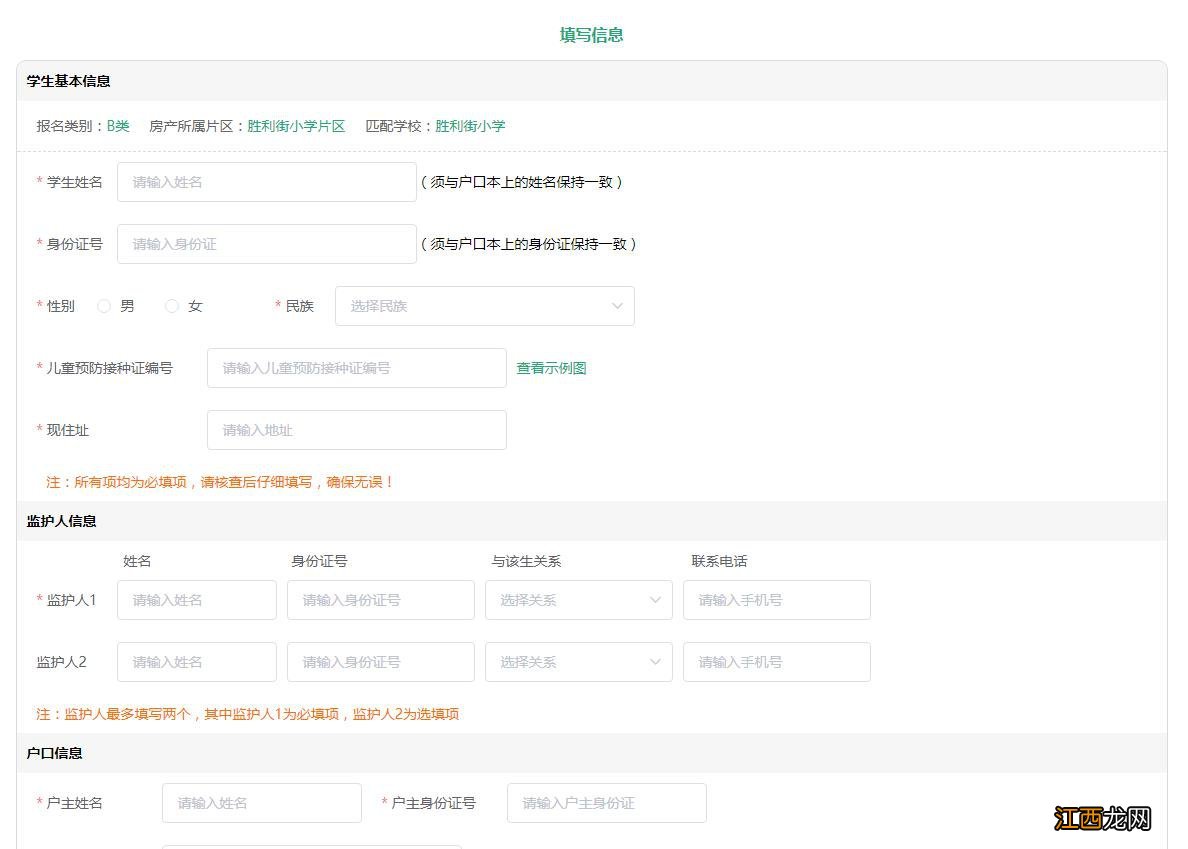This screenshot has height=849, width=1188.
Task: Click the 监护人信息 section header
Action: click(60, 521)
